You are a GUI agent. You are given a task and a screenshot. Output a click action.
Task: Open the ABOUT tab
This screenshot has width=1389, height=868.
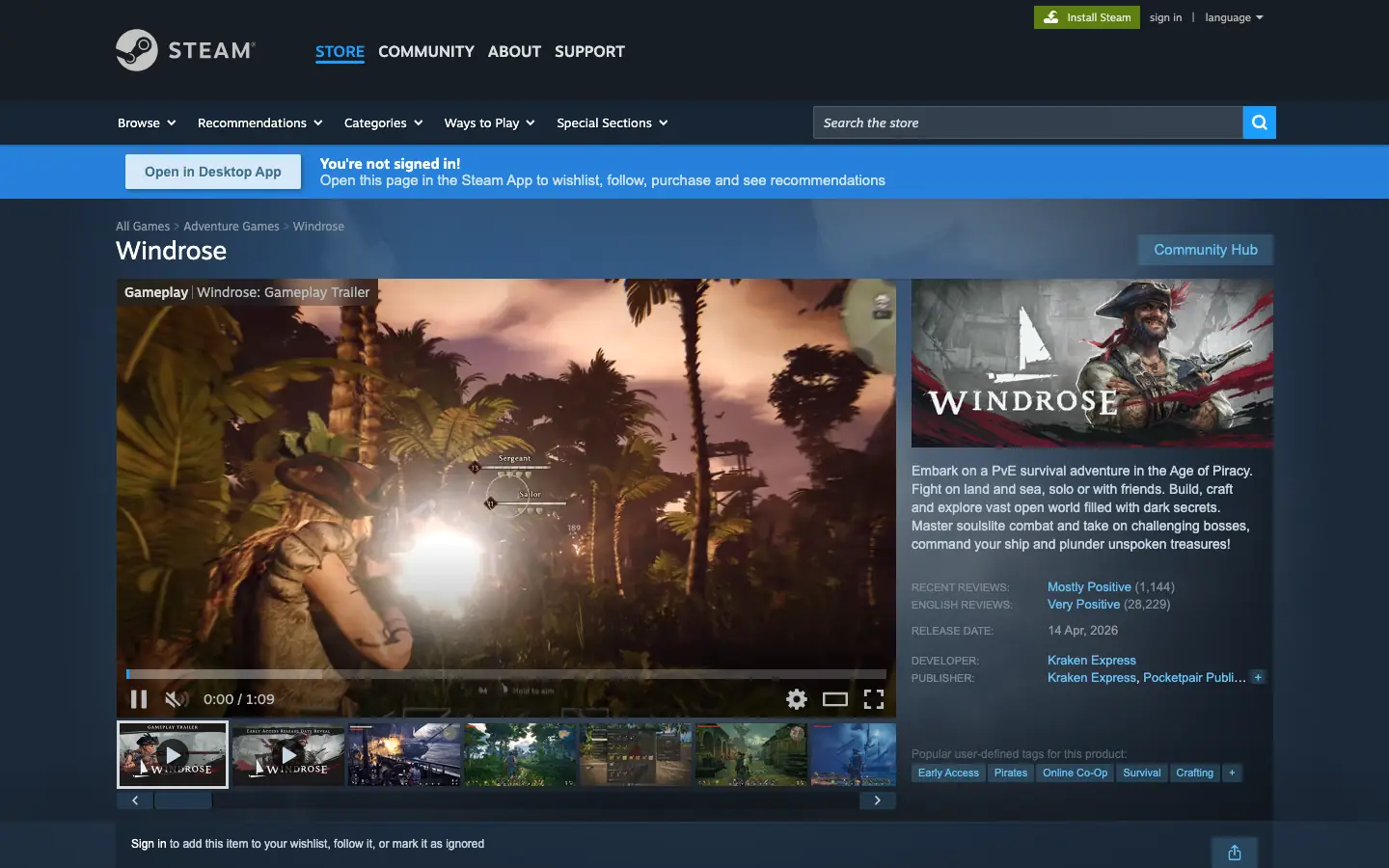click(x=514, y=52)
